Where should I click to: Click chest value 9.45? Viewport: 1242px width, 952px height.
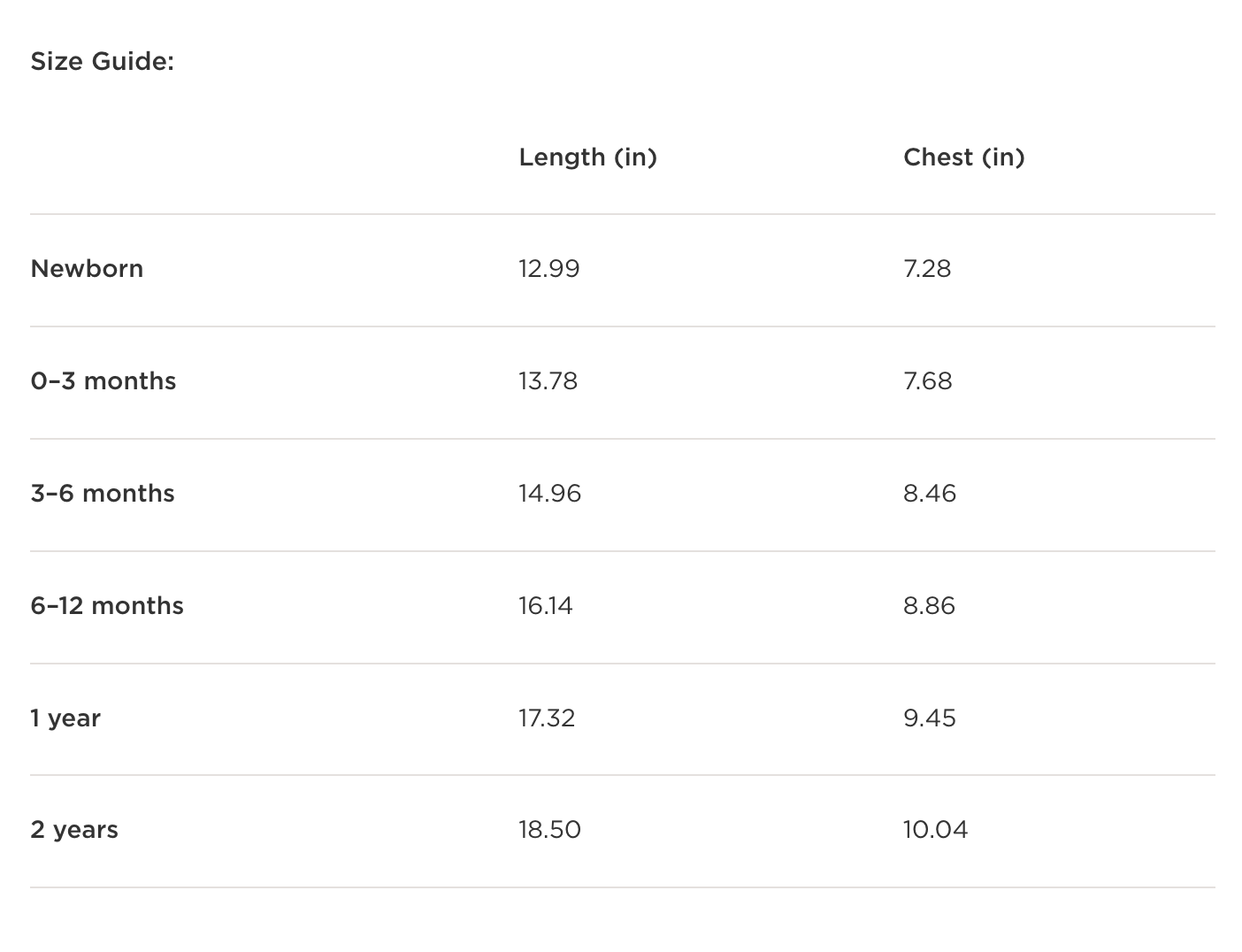pos(929,718)
